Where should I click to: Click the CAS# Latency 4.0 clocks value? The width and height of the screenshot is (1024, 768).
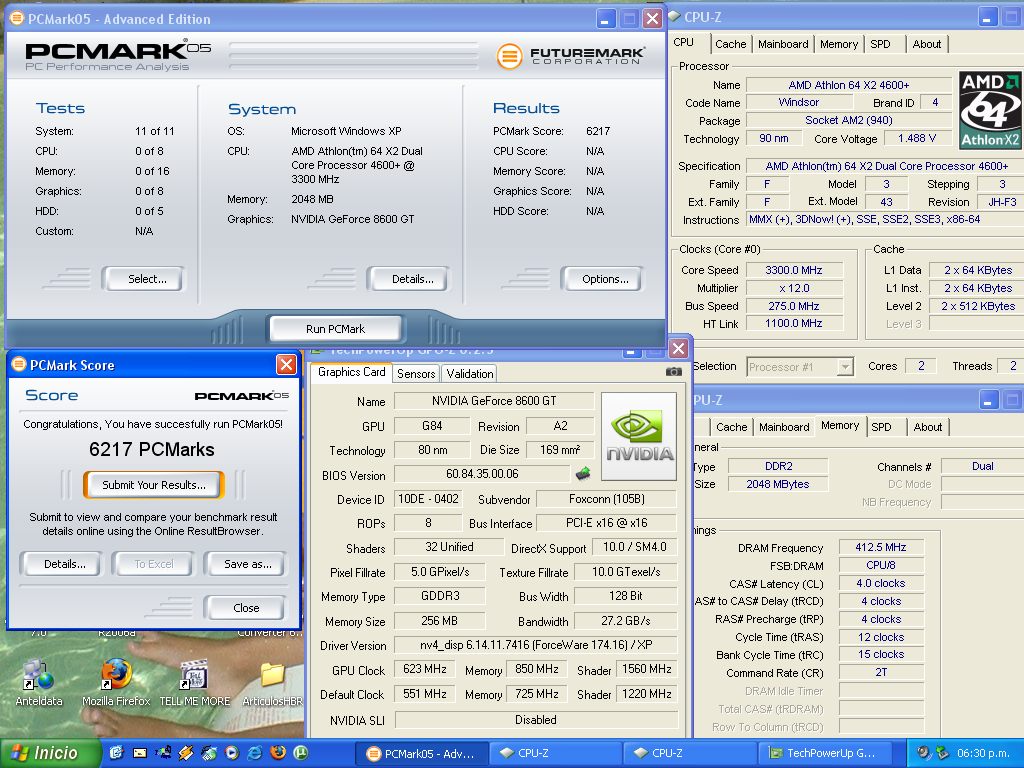tap(881, 583)
